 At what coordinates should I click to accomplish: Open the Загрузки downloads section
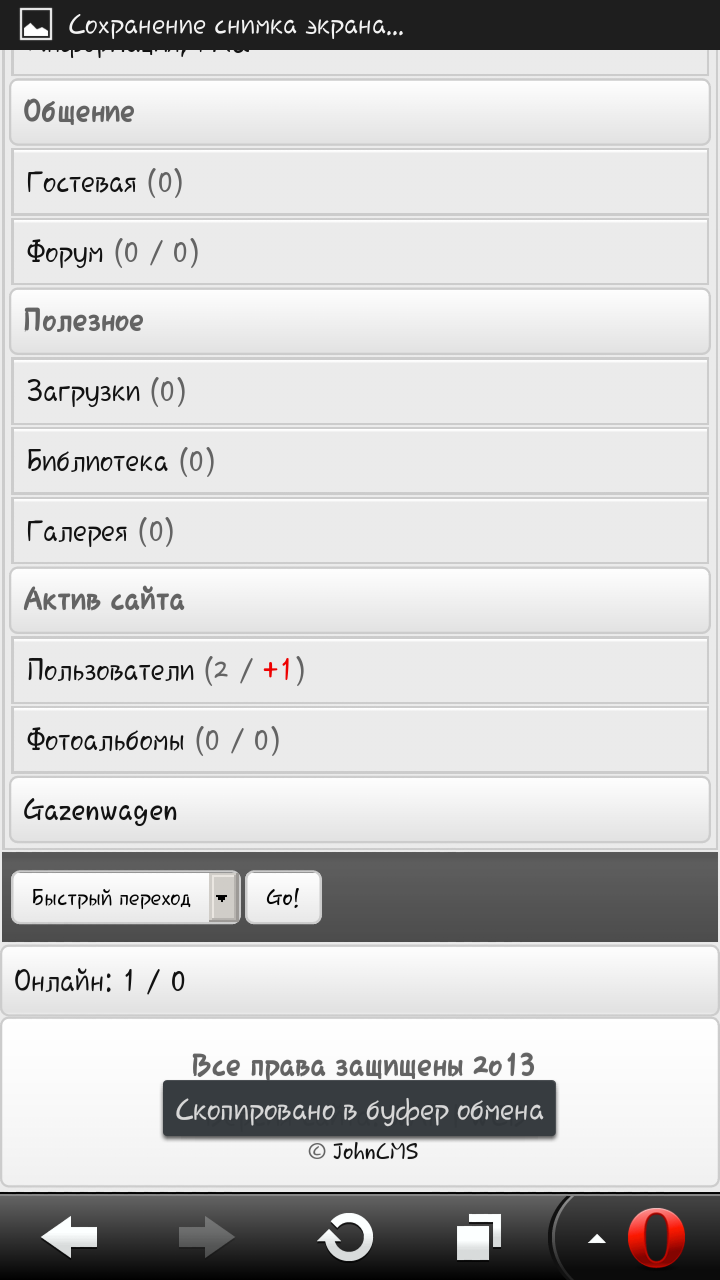[x=84, y=391]
